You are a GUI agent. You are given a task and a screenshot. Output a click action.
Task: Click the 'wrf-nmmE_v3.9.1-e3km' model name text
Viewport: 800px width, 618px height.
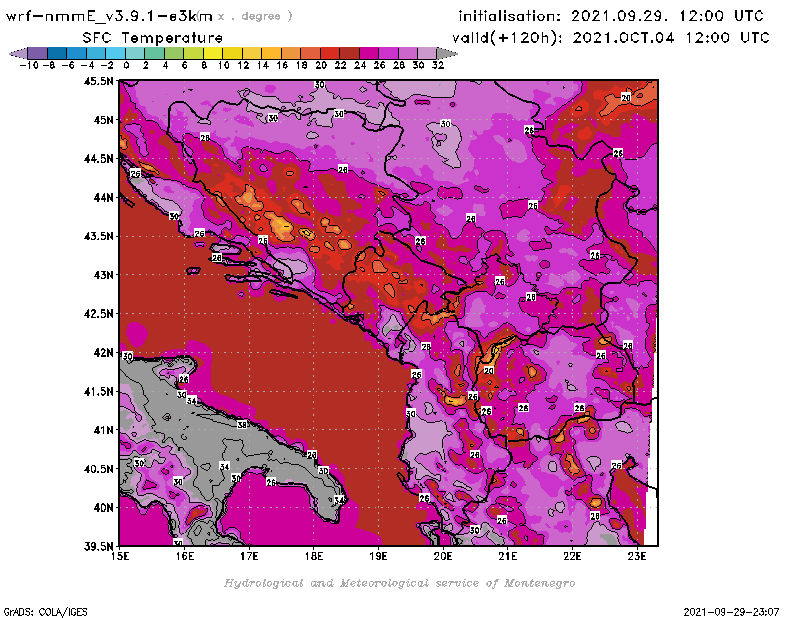109,16
